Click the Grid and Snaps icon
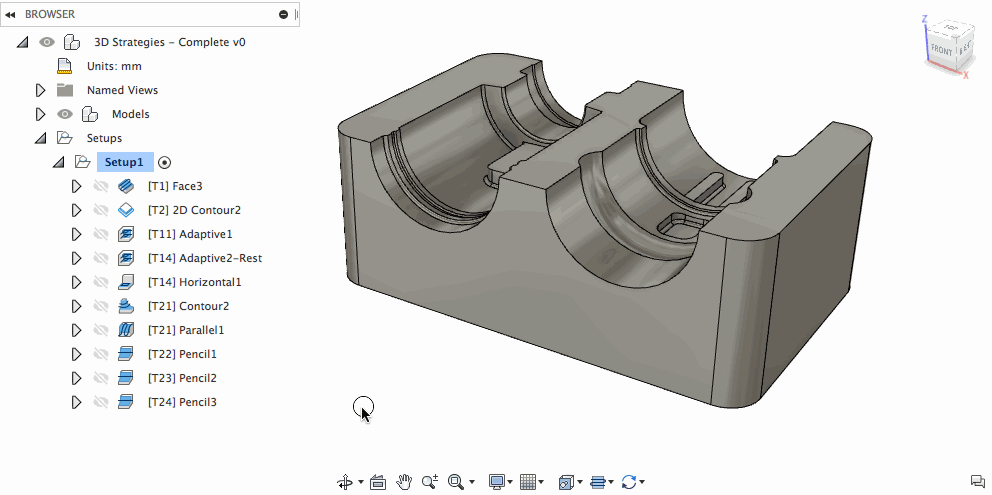The width and height of the screenshot is (992, 495). tap(529, 482)
